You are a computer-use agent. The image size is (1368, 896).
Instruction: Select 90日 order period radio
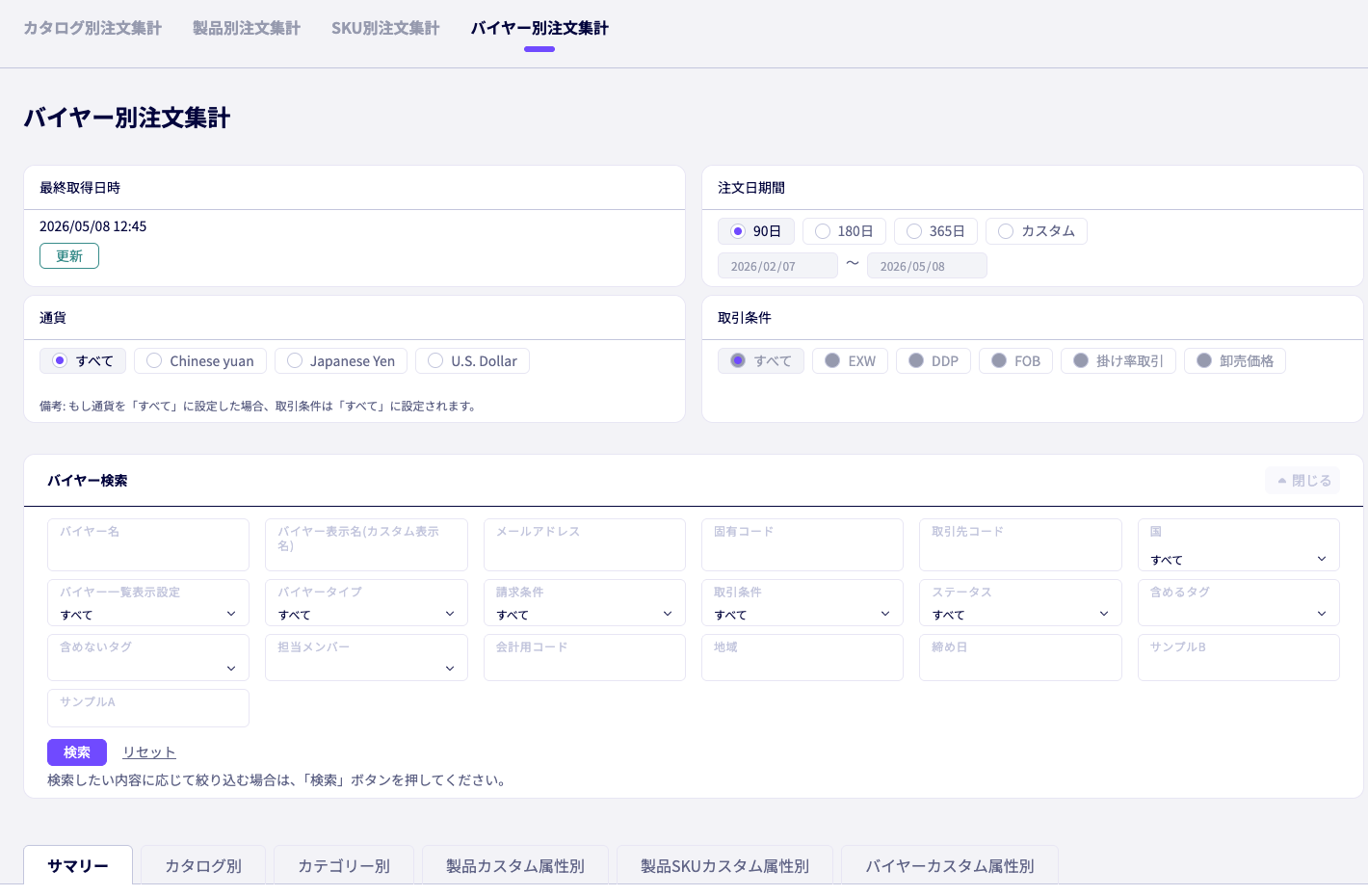pyautogui.click(x=756, y=231)
